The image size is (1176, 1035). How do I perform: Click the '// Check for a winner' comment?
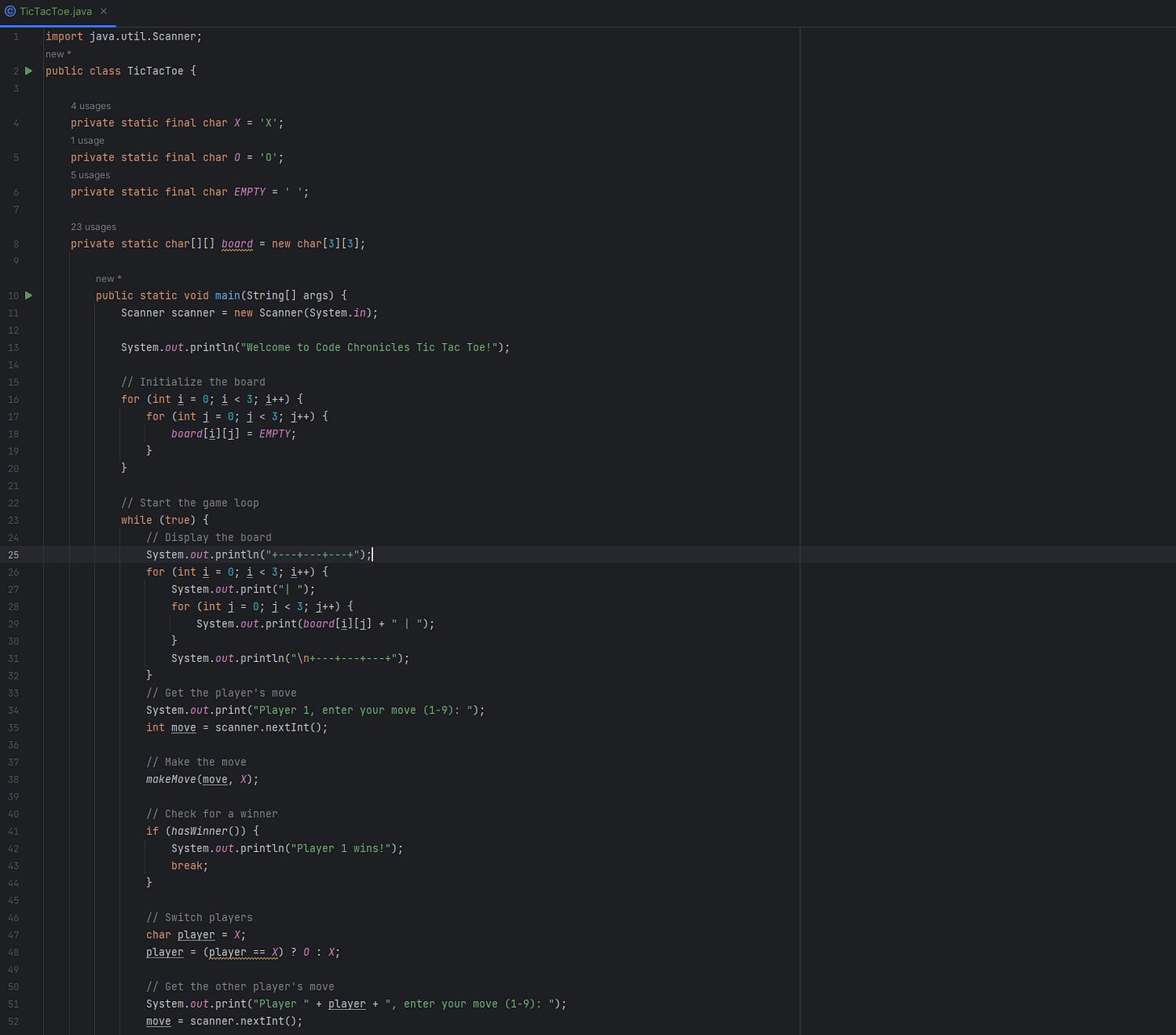(212, 814)
